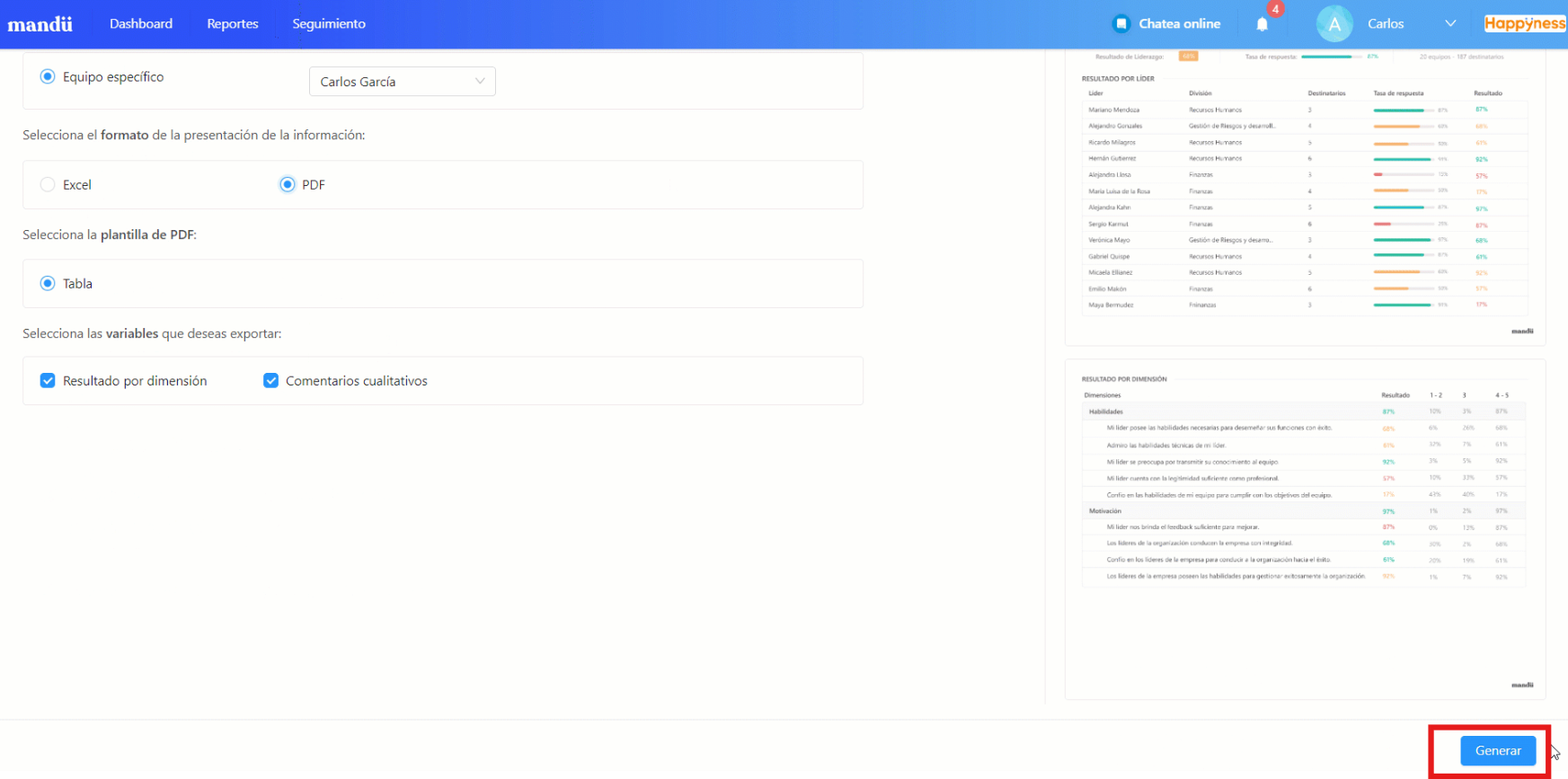Screen dimensions: 1568x779
Task: Click the Resultado por líder preview thumbnail
Action: click(x=1305, y=198)
